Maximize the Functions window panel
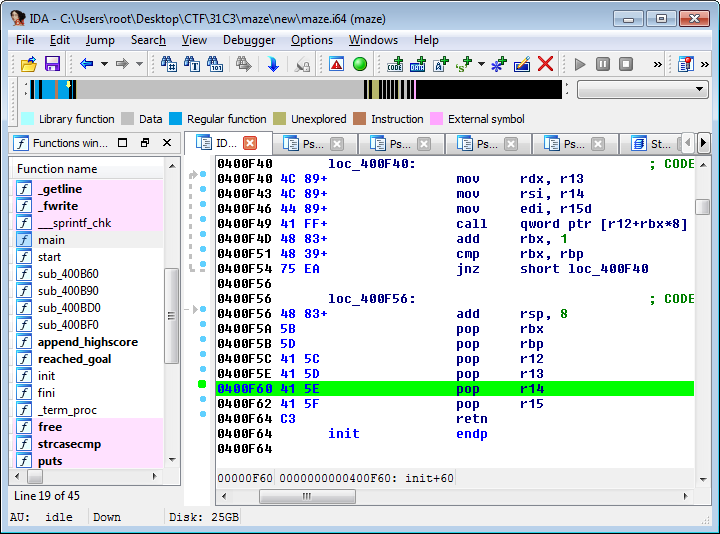The image size is (720, 534). click(123, 143)
